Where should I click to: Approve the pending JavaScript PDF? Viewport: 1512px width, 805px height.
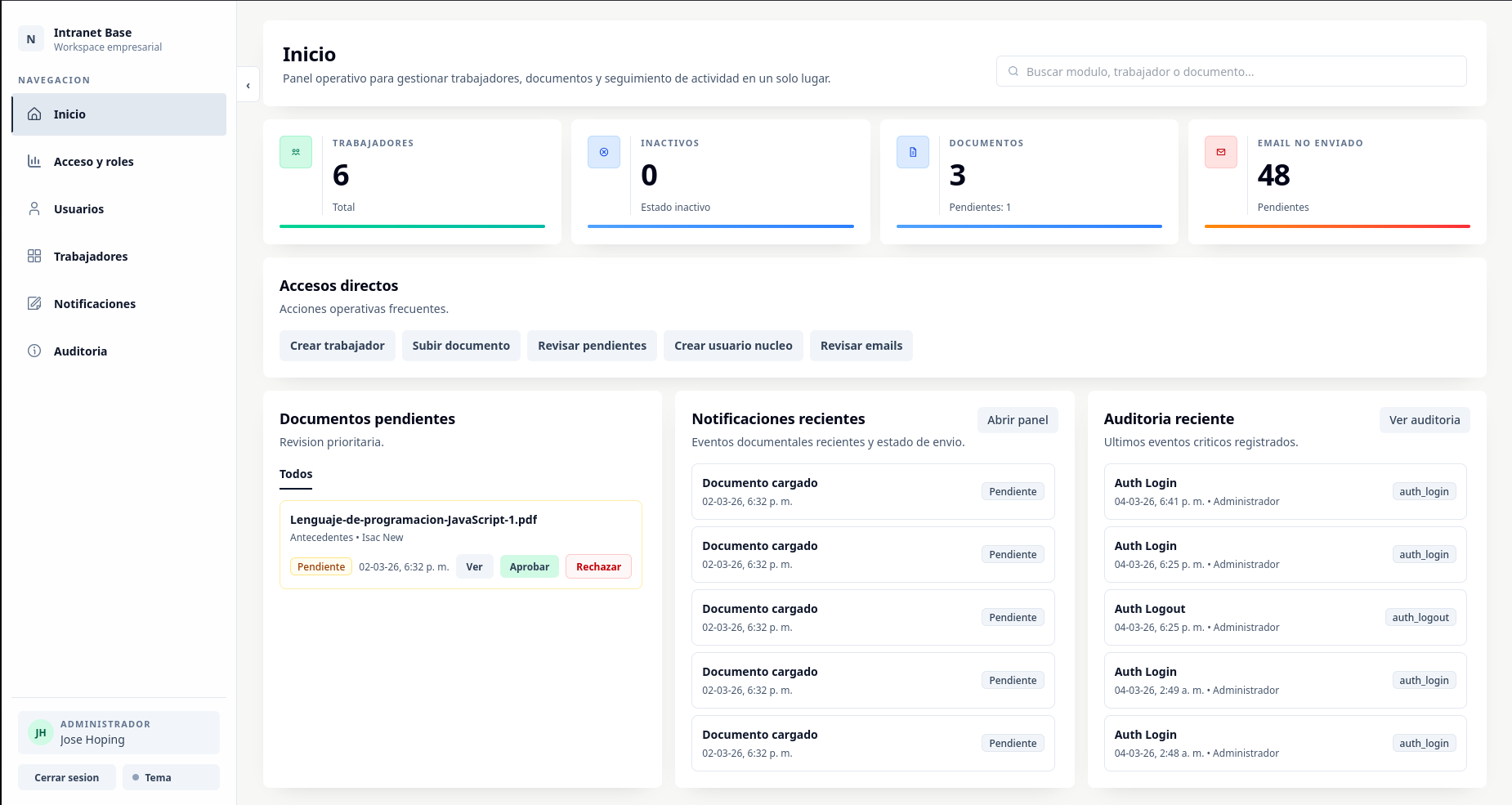pos(530,566)
